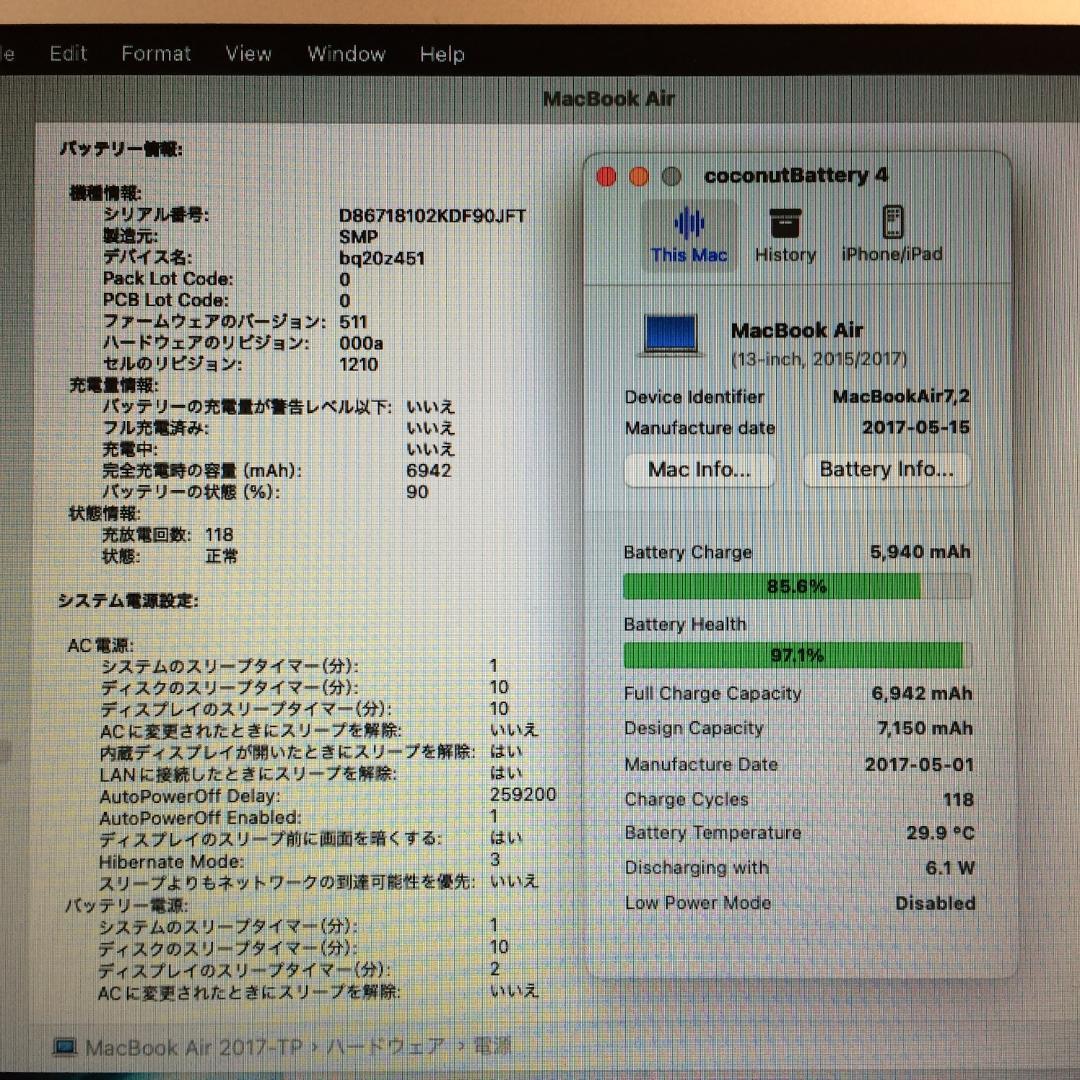Click the Device Identifier value MacBookAir7,2
This screenshot has height=1080, width=1080.
[x=901, y=397]
